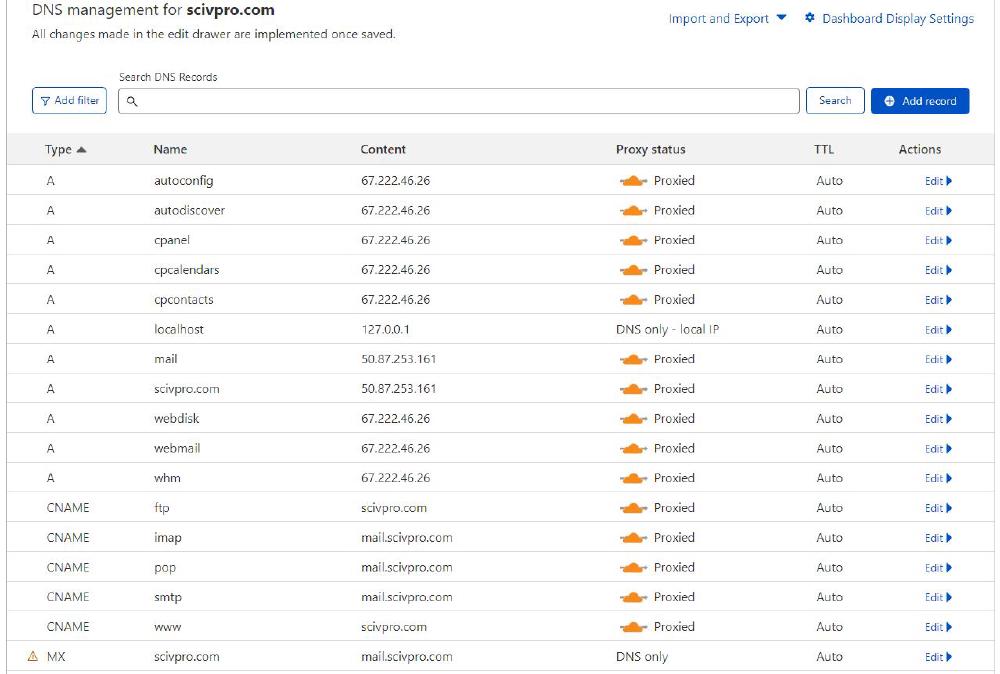Click the cloud icon in the www CNAME row
This screenshot has height=674, width=1000.
tap(633, 627)
